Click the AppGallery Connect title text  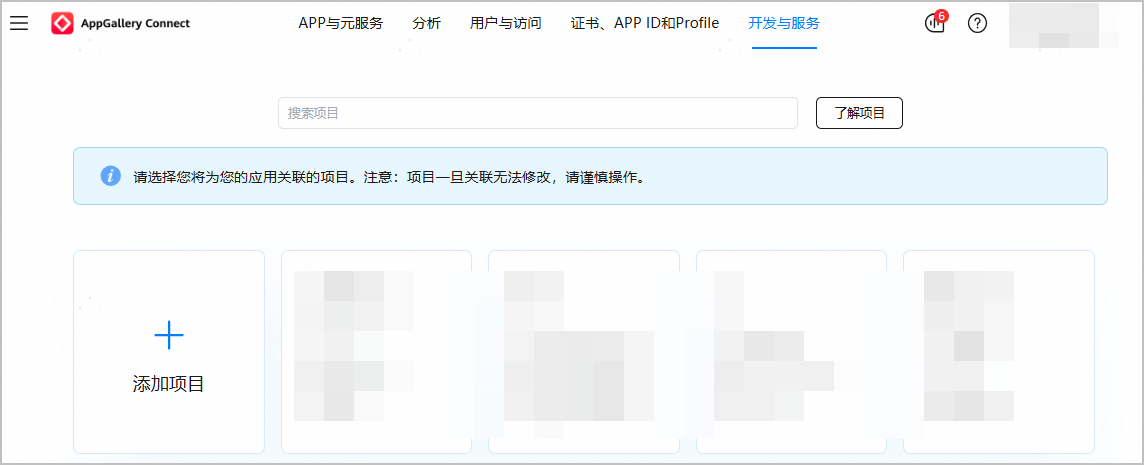point(135,23)
